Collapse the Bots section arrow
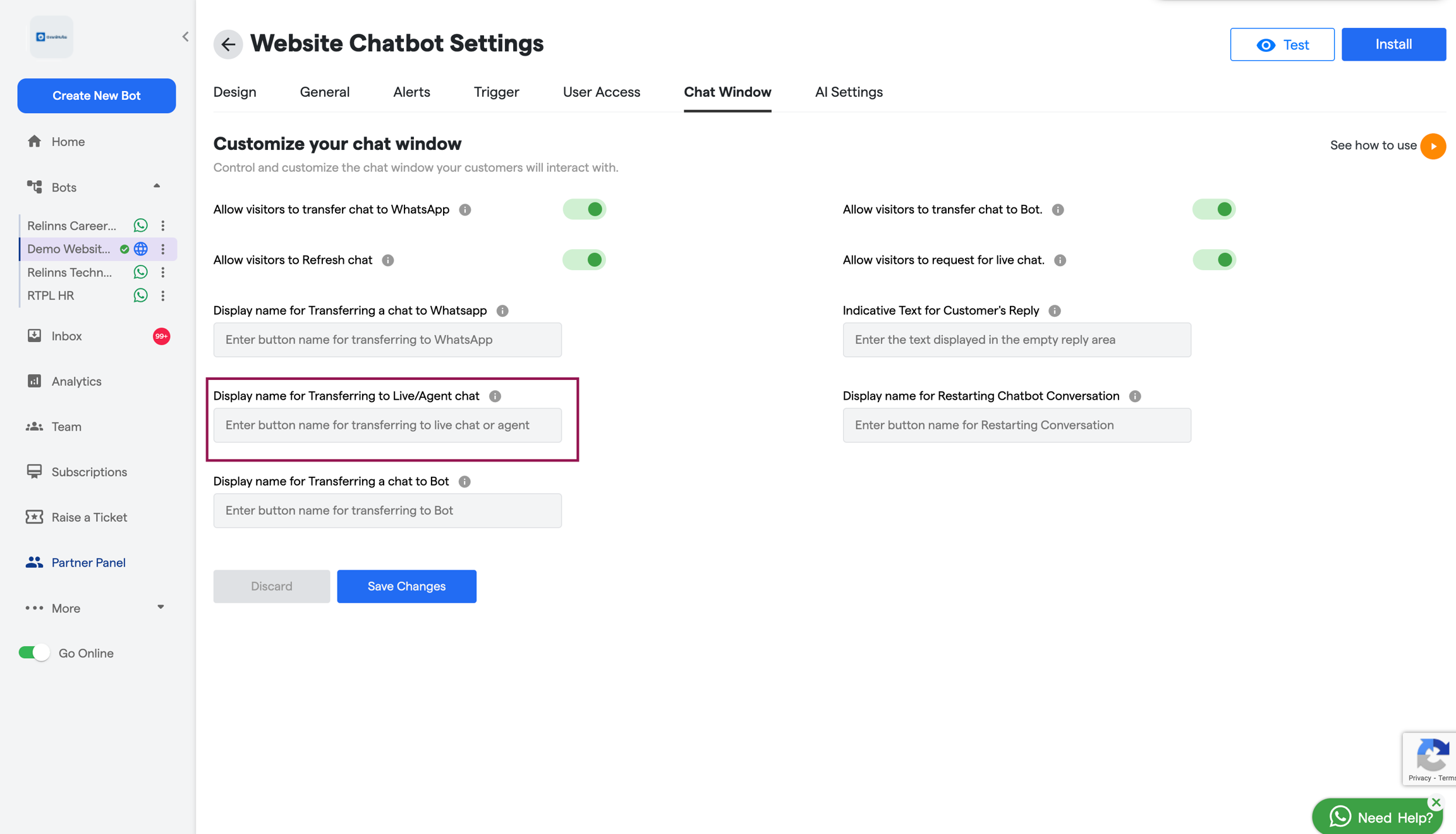The width and height of the screenshot is (1456, 834). 157,186
